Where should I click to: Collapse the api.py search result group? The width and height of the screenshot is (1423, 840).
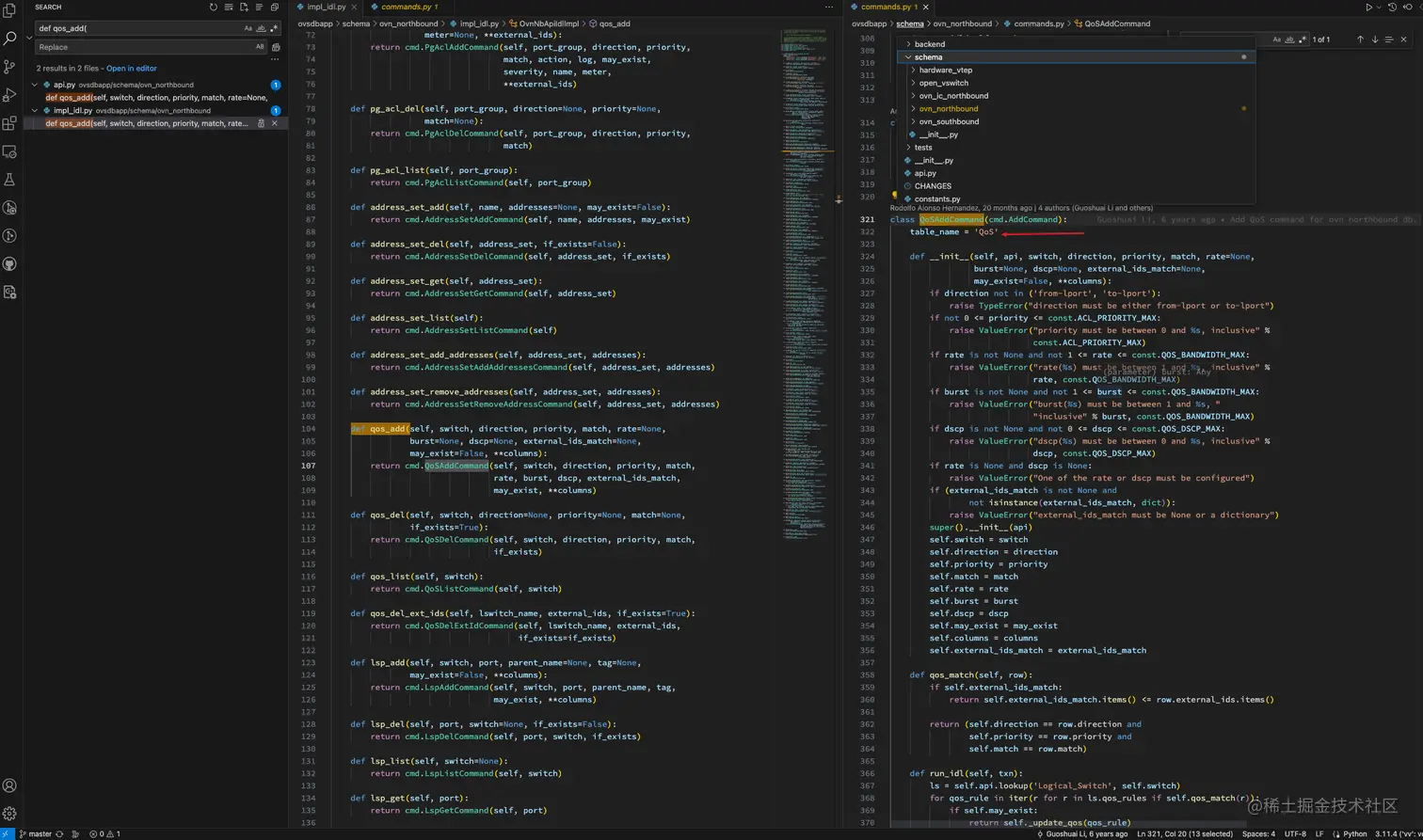pyautogui.click(x=35, y=85)
